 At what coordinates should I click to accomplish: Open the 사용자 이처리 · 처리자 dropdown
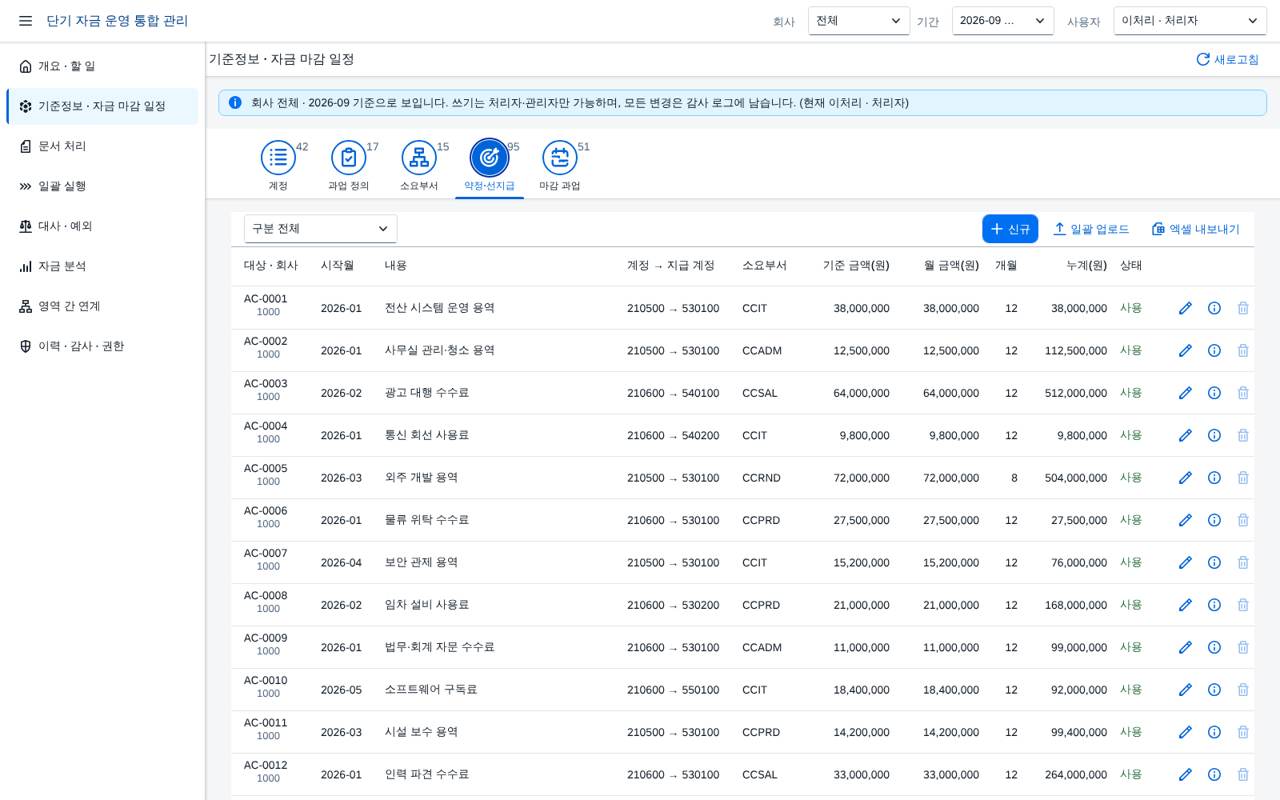[x=1190, y=21]
